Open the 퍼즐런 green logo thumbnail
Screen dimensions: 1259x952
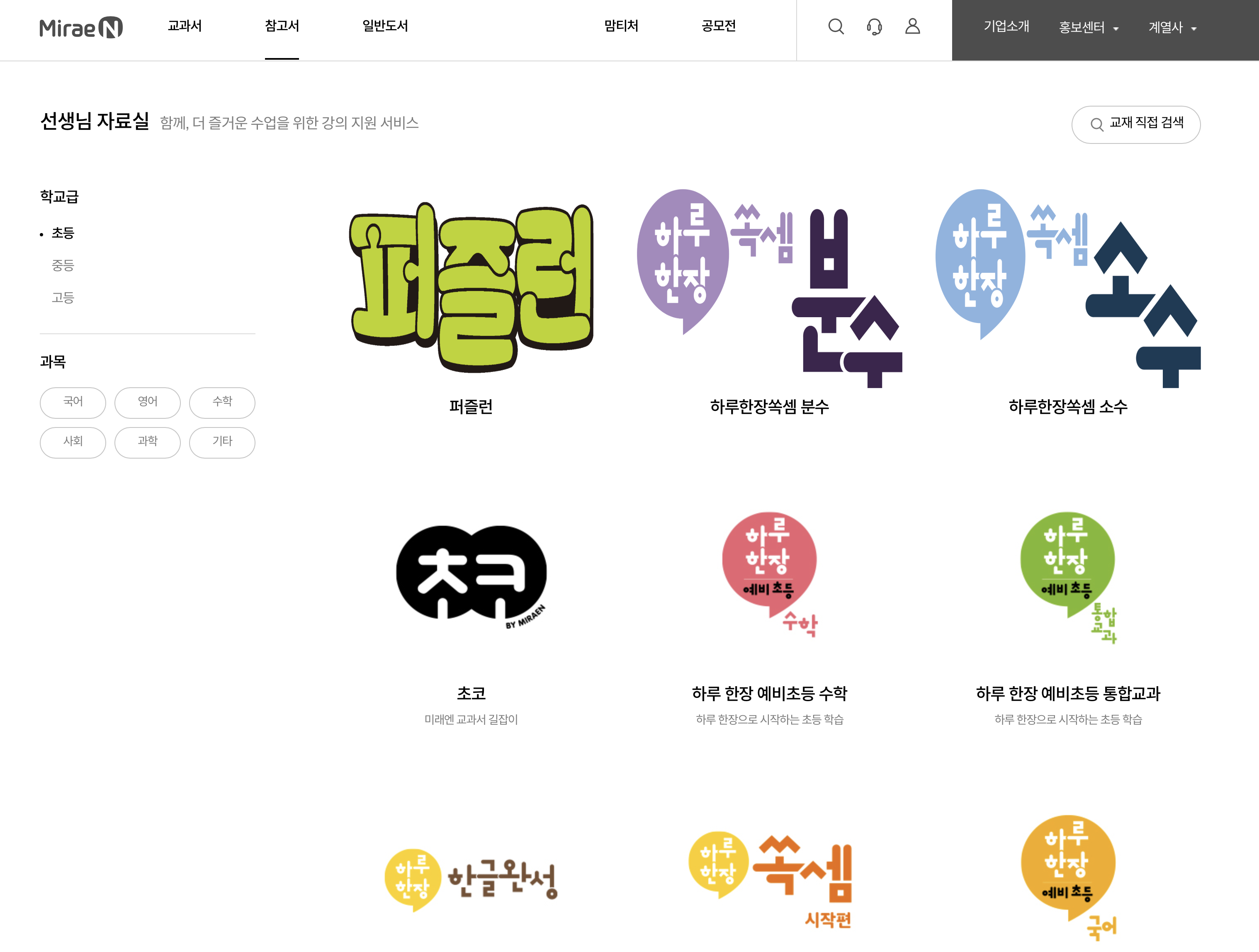pyautogui.click(x=471, y=287)
